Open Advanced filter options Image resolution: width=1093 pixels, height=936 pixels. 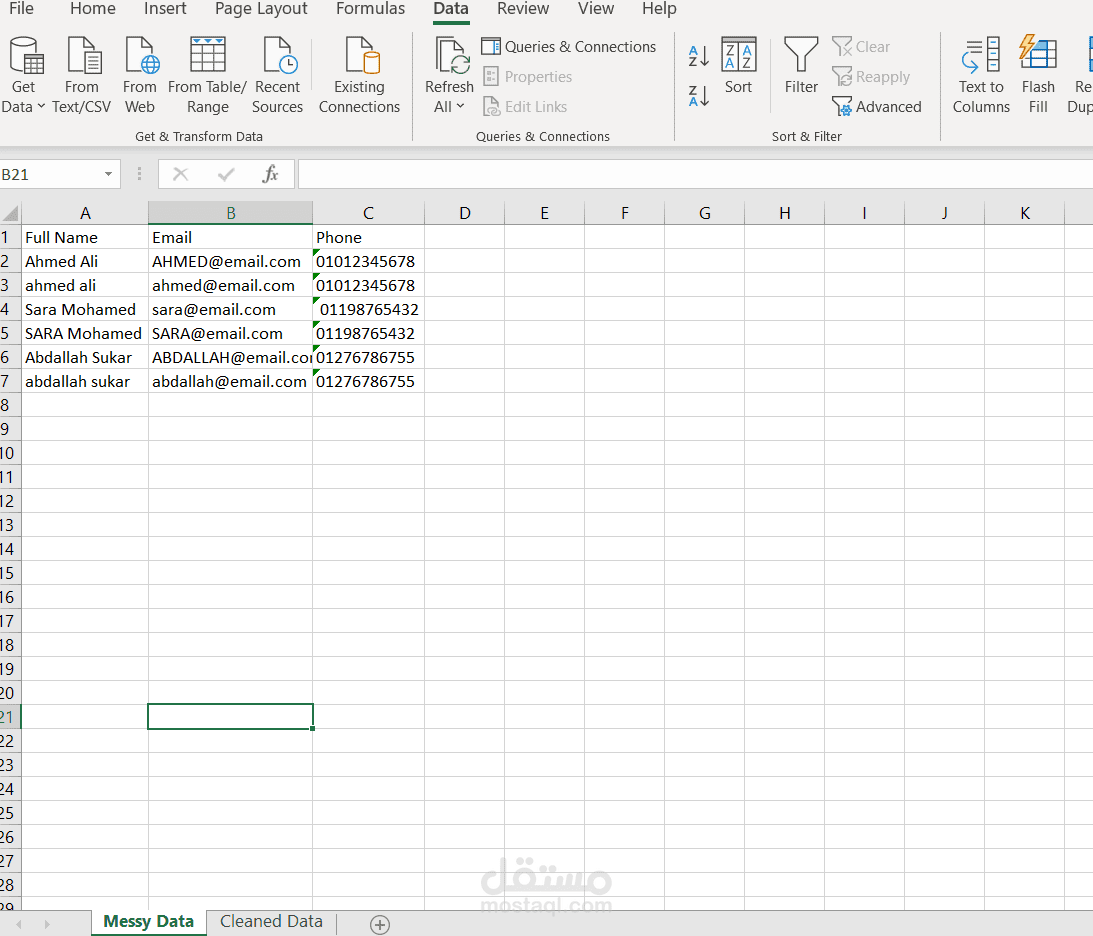tap(878, 106)
